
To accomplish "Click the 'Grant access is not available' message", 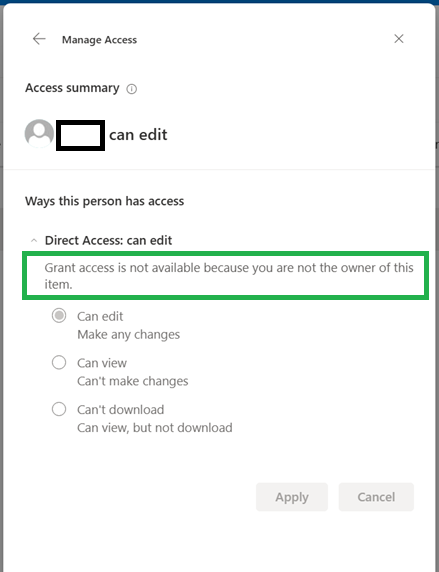I will coord(229,276).
